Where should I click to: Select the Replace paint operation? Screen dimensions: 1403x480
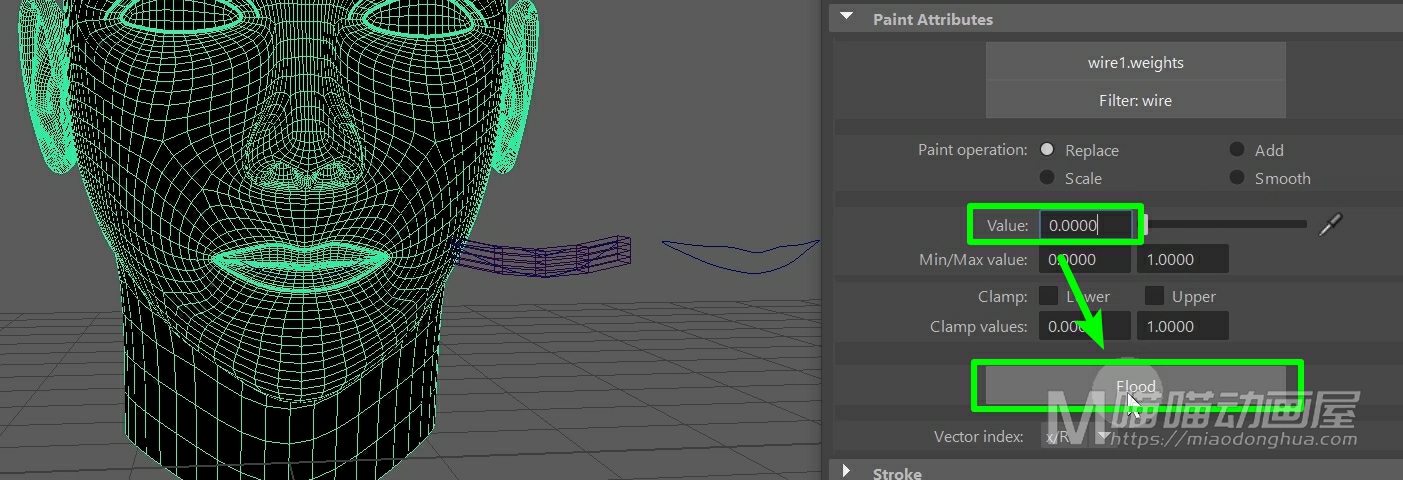point(1047,149)
